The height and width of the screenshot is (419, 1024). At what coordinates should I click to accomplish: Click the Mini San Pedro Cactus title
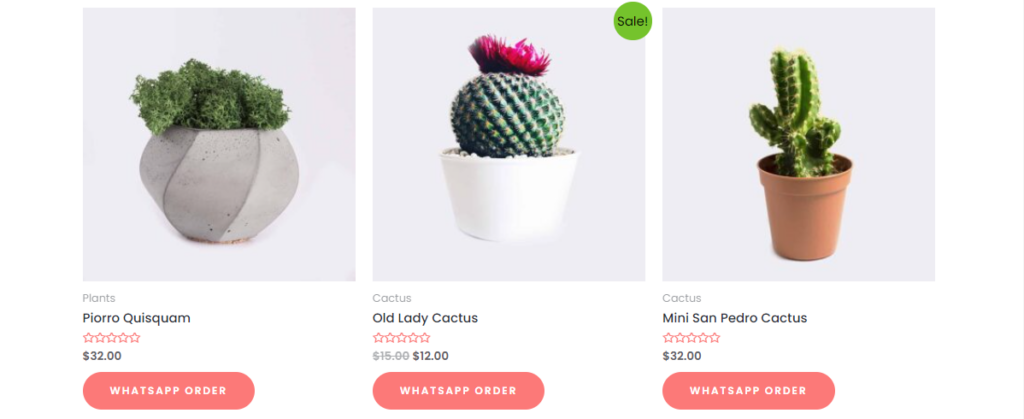pos(734,318)
